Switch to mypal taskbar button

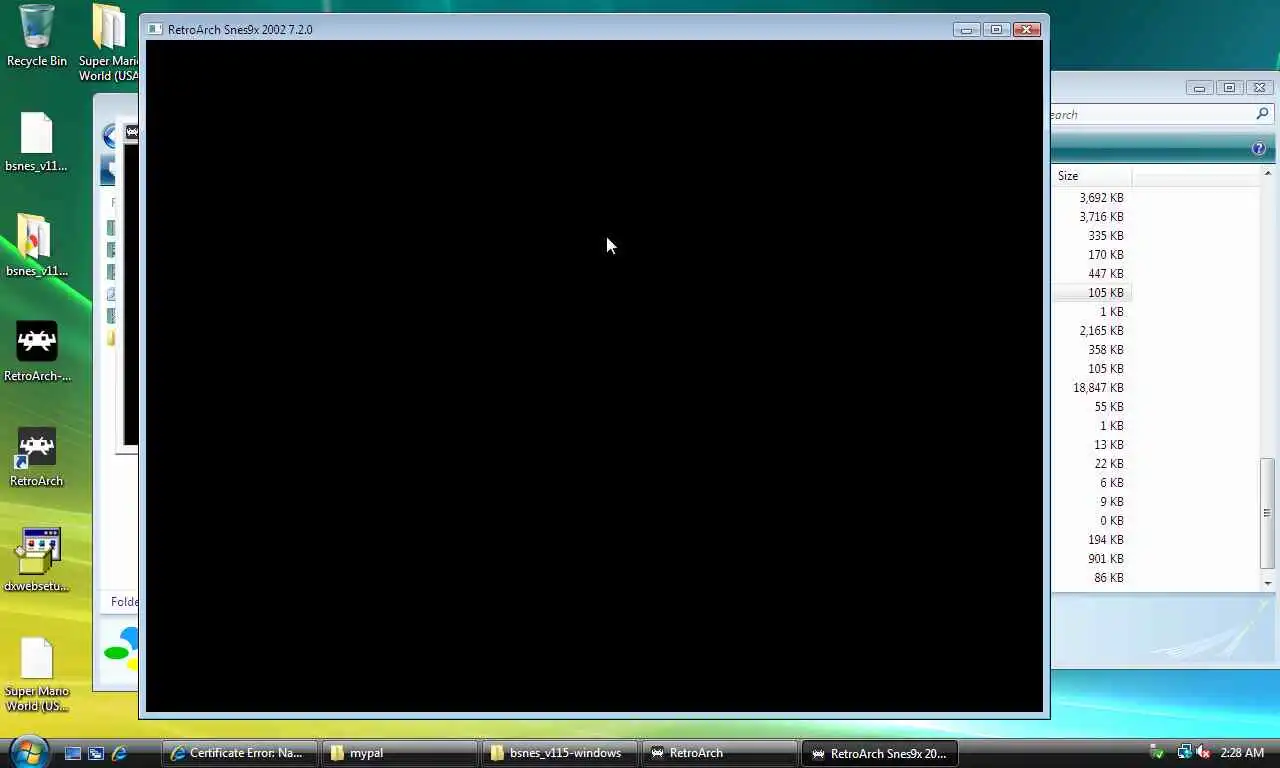click(399, 753)
